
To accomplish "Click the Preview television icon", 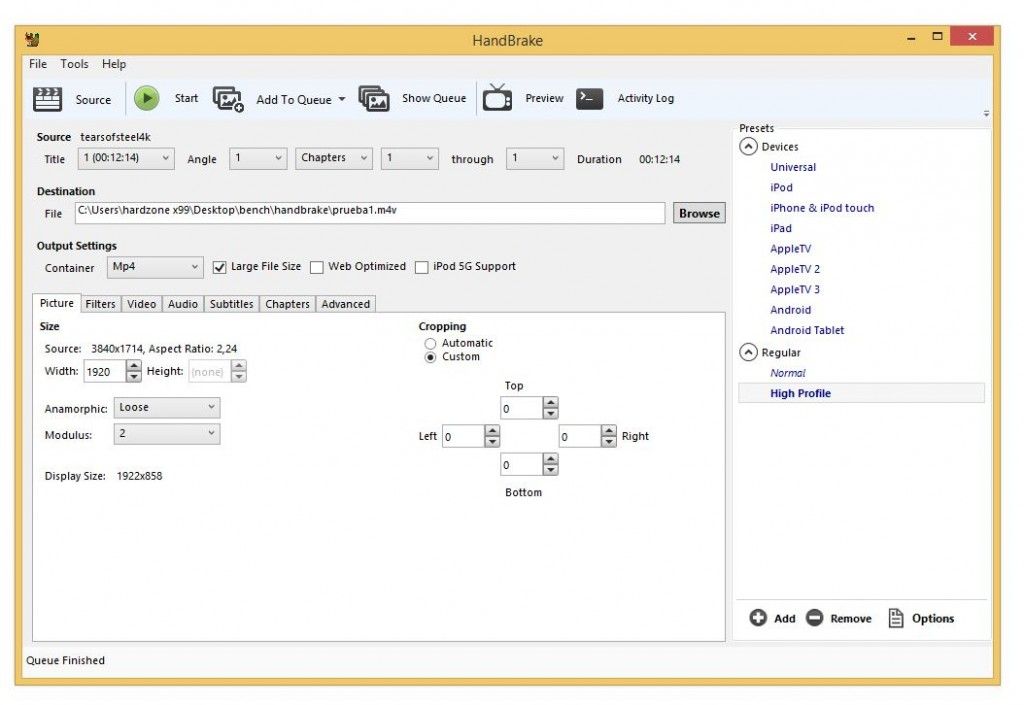I will point(497,98).
